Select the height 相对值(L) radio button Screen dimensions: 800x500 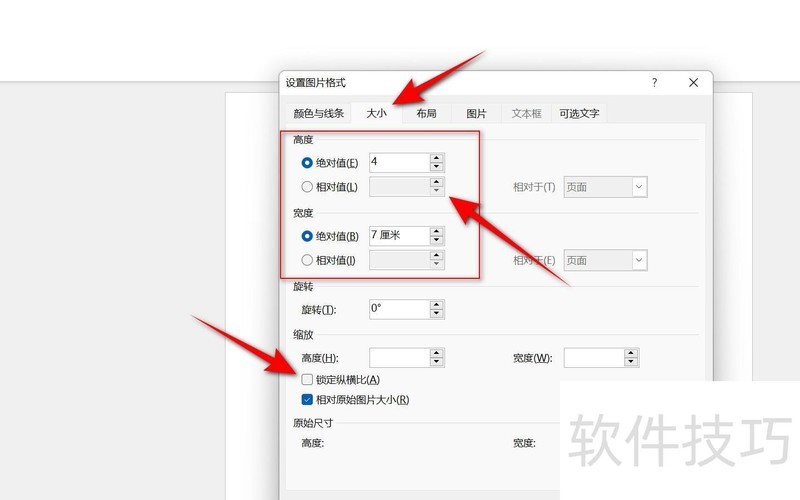pyautogui.click(x=307, y=186)
